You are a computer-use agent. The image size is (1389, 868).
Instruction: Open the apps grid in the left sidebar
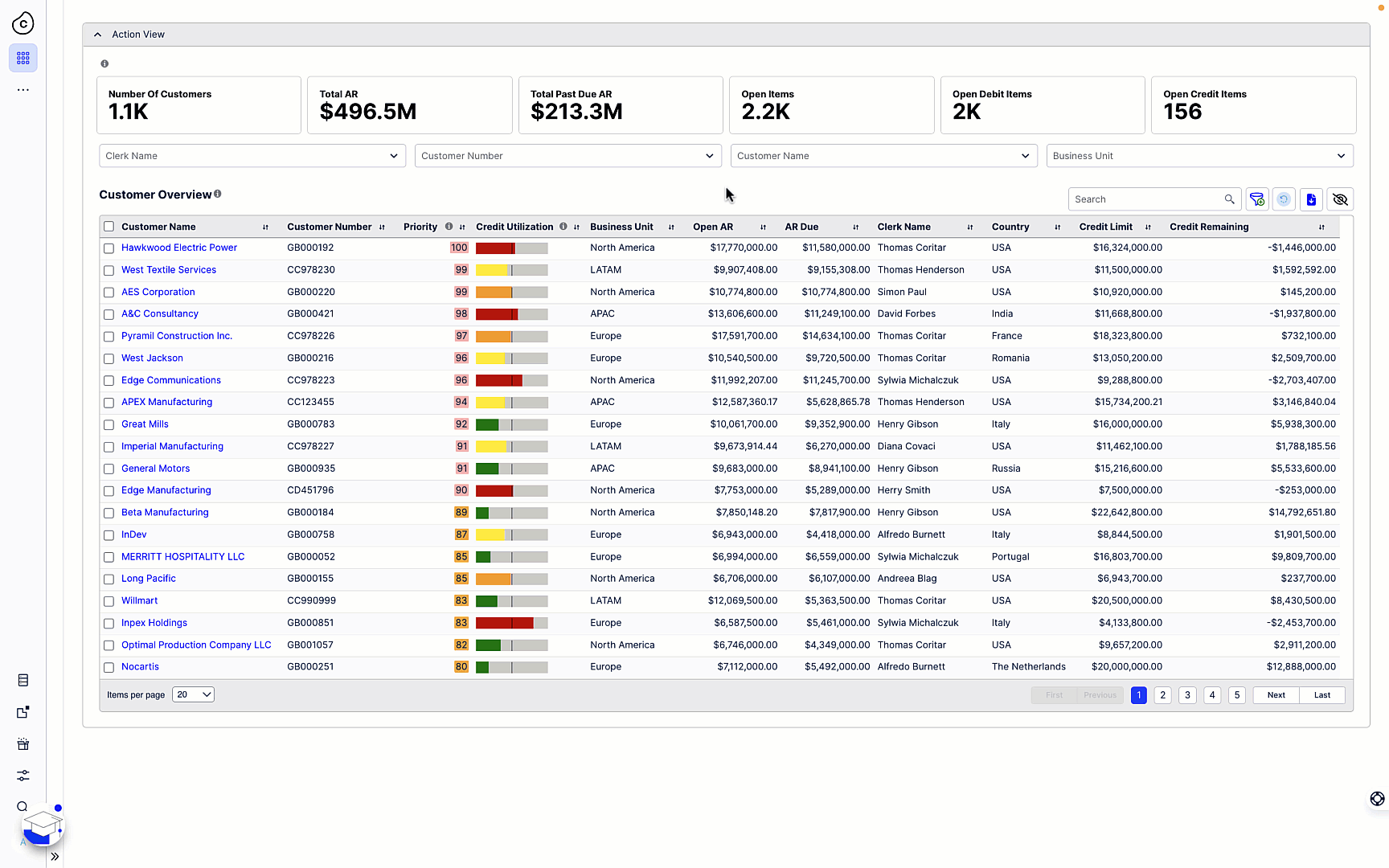[x=23, y=58]
